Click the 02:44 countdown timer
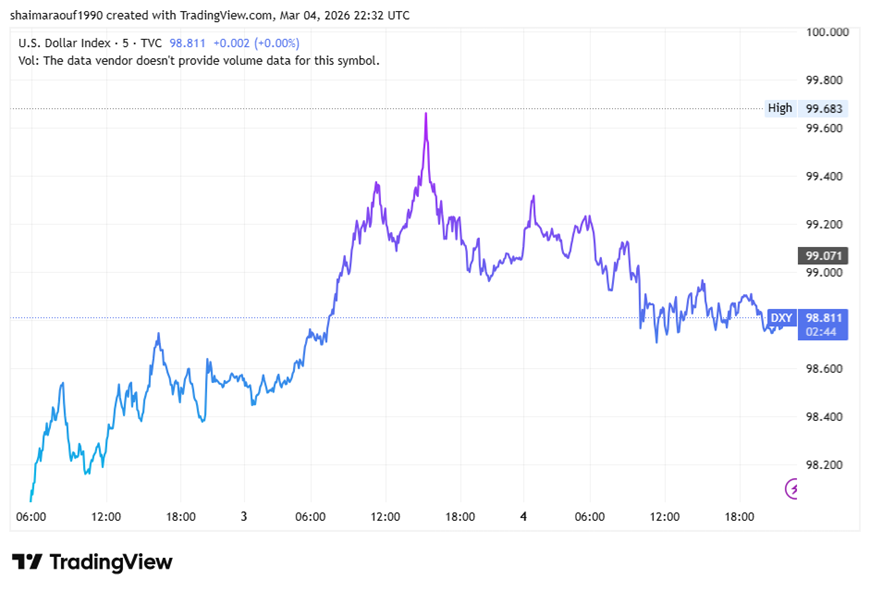The height and width of the screenshot is (592, 870). coord(822,331)
